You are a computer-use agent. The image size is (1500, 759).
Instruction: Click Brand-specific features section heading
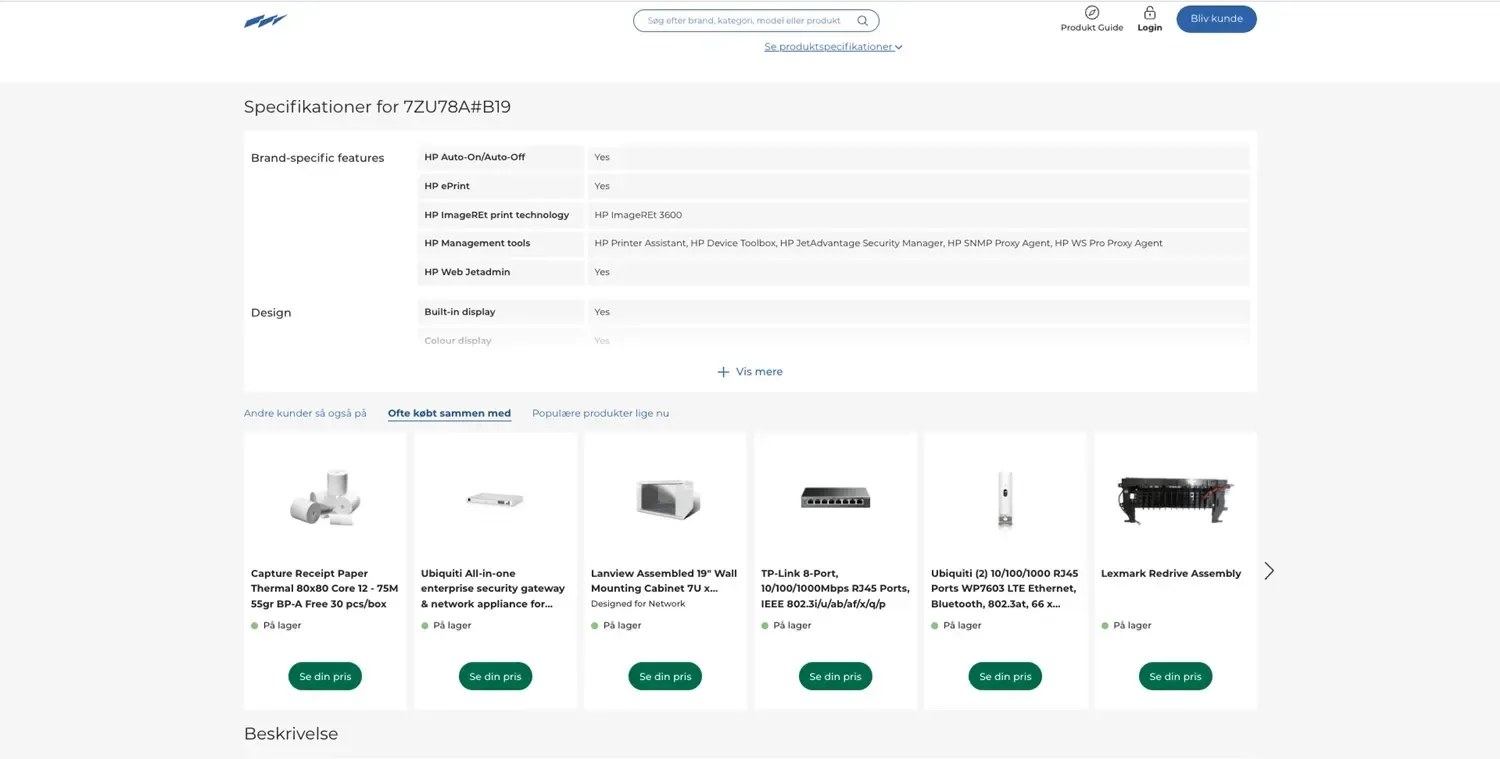pos(317,158)
